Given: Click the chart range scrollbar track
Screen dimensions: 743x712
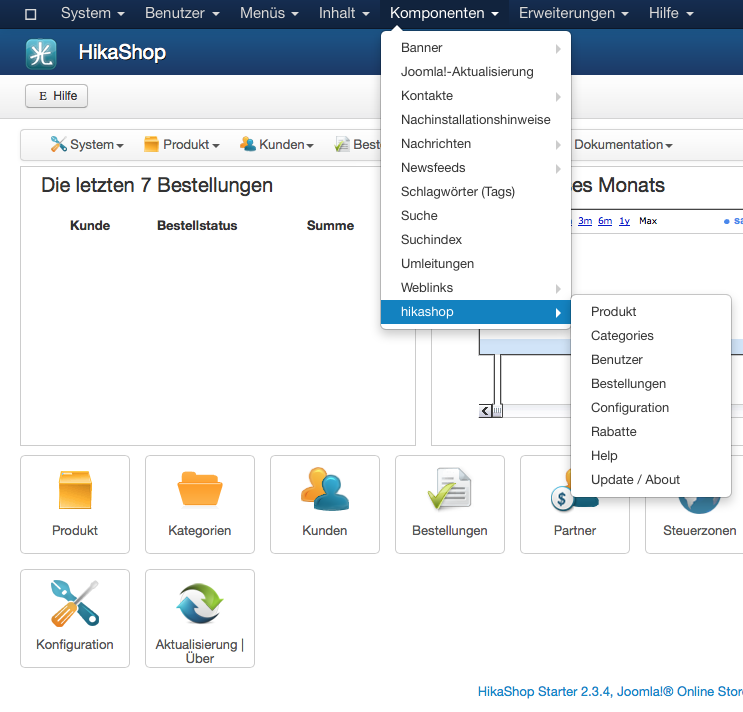Looking at the screenshot, I should tap(536, 411).
